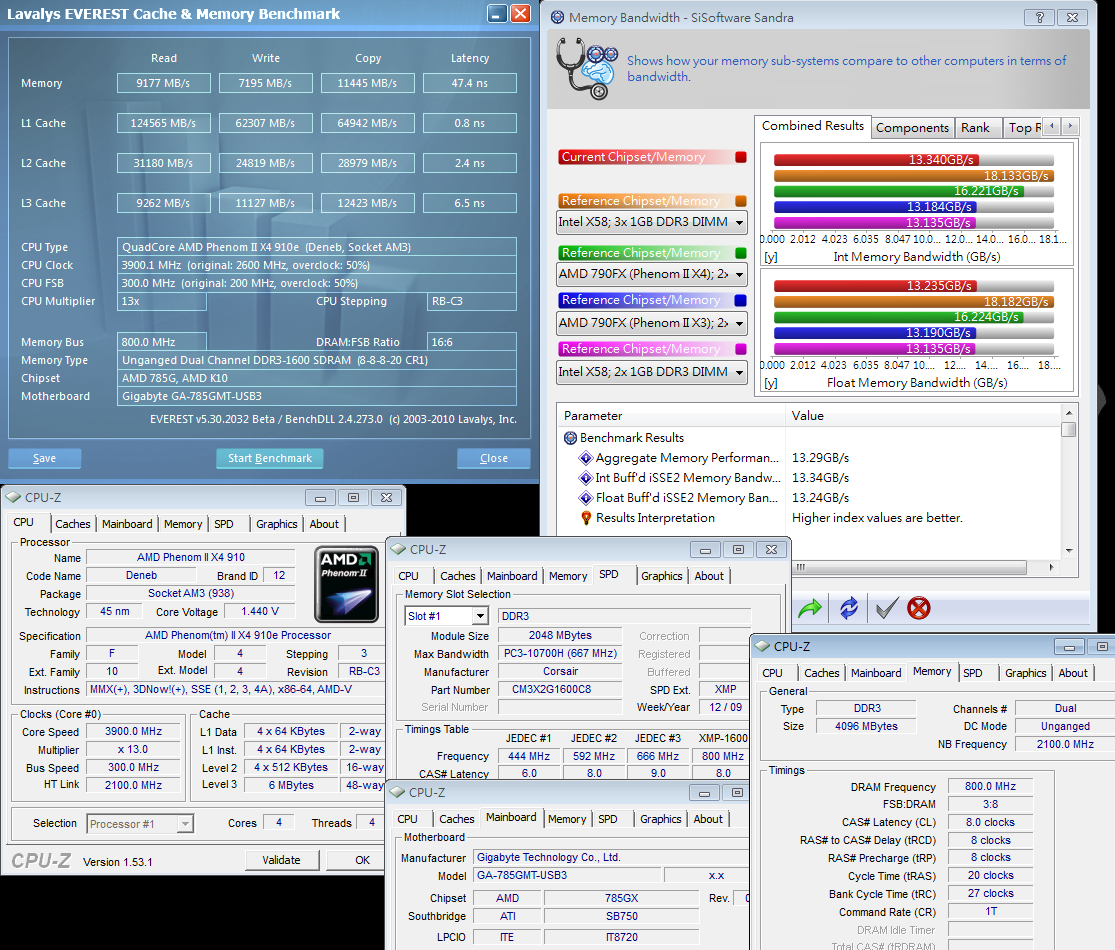1115x950 pixels.
Task: Click the CPU Clock 3900.1 MHz field in EVEREST
Action: click(x=316, y=265)
